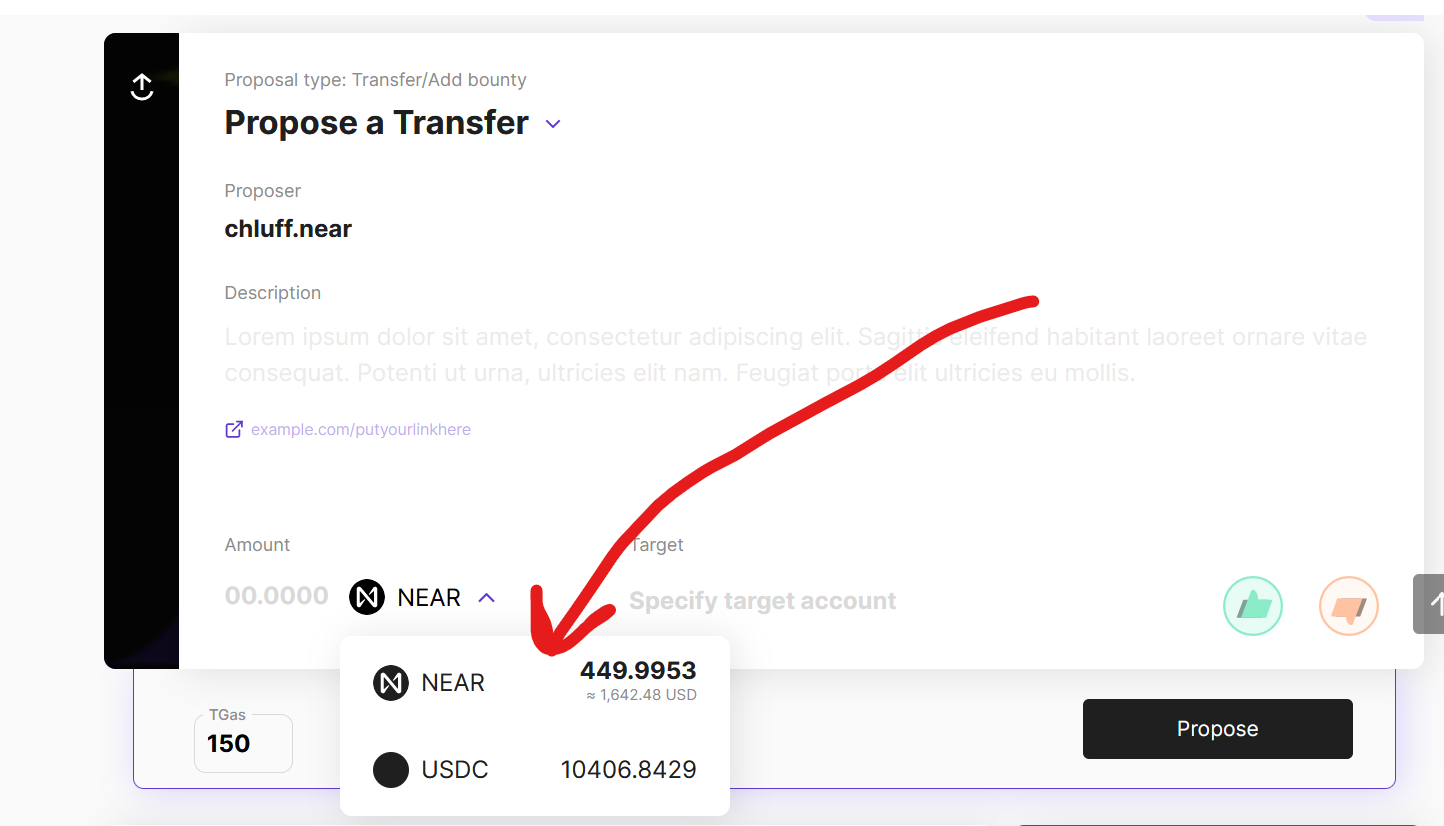Open the example.com/putyourlinkhere link

point(361,429)
